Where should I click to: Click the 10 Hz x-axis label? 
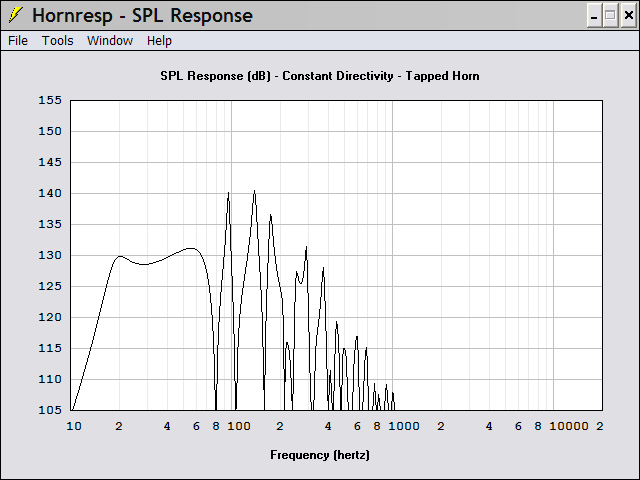[74, 427]
